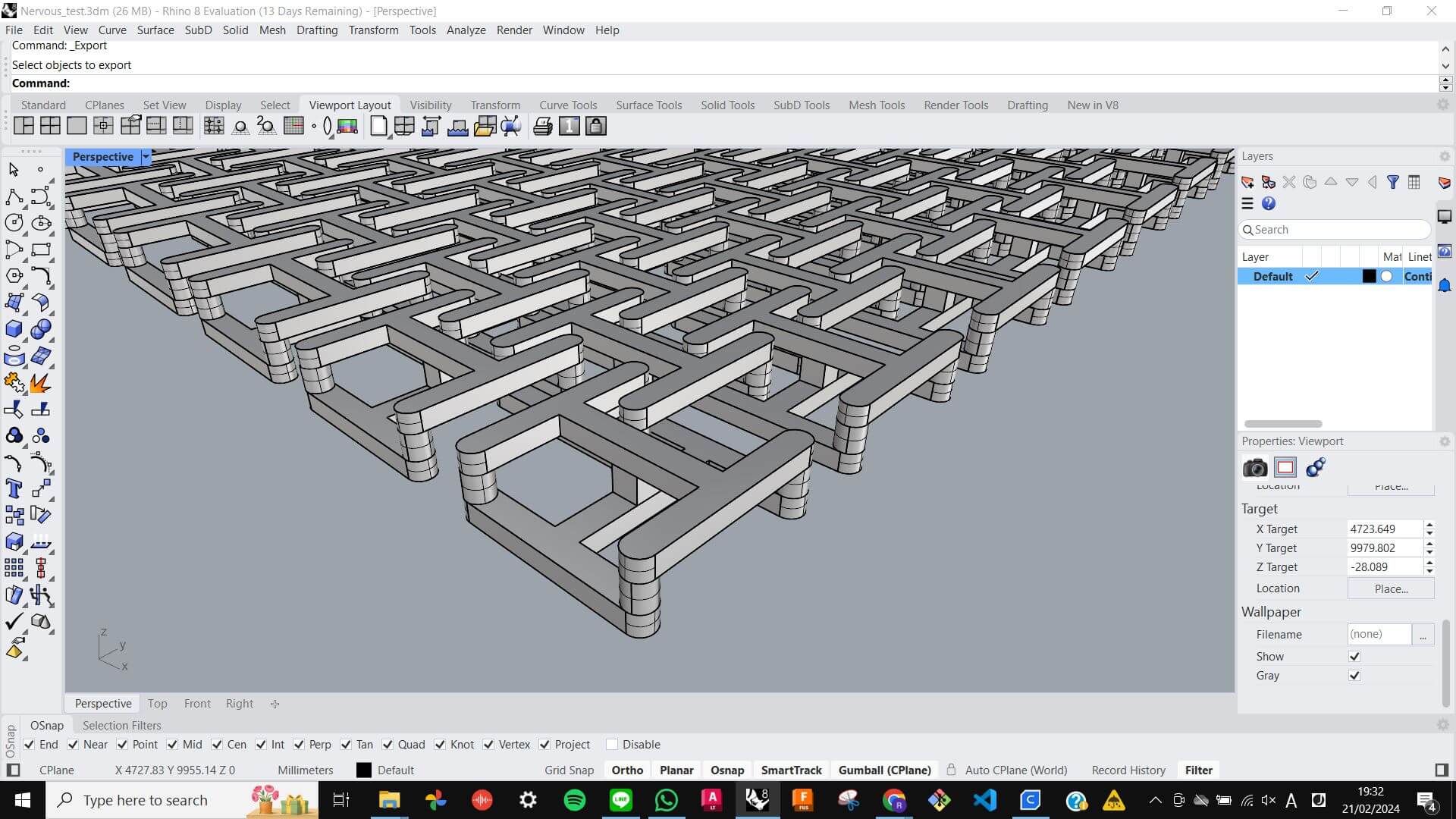The width and height of the screenshot is (1456, 819).
Task: Open the Analyze menu
Action: (466, 30)
